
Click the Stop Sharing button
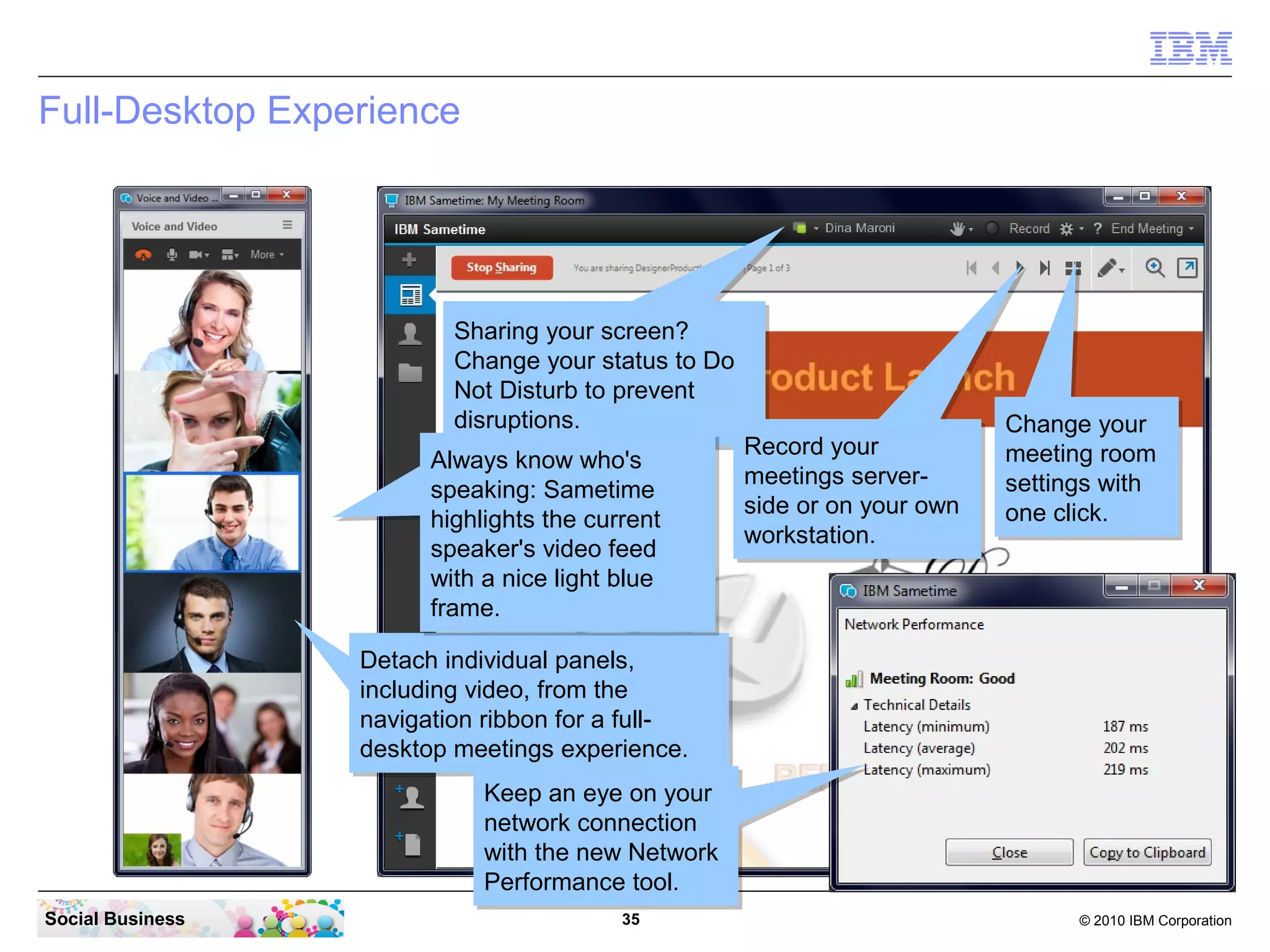[501, 268]
